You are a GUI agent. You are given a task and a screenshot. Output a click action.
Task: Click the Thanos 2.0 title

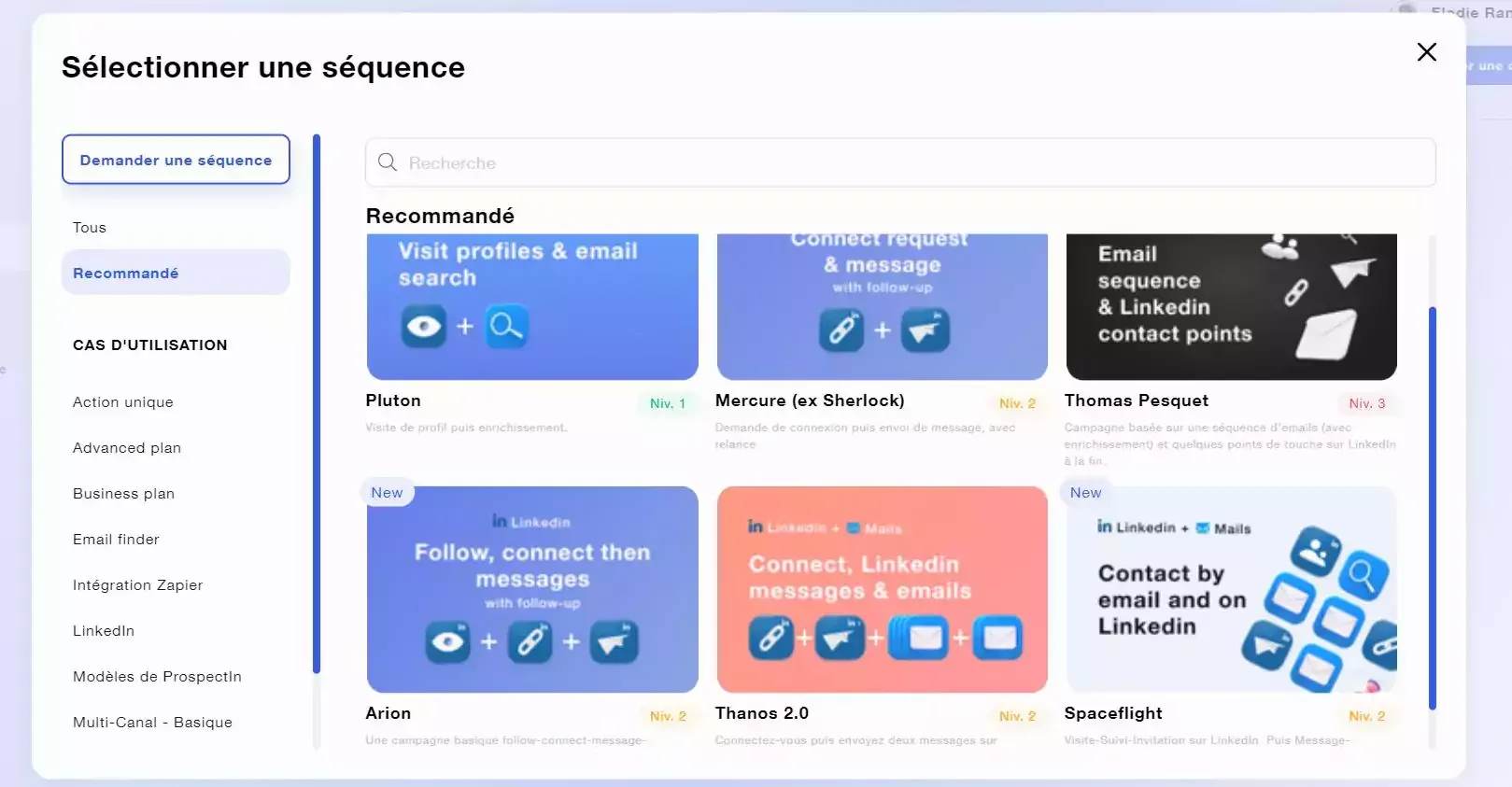(762, 713)
